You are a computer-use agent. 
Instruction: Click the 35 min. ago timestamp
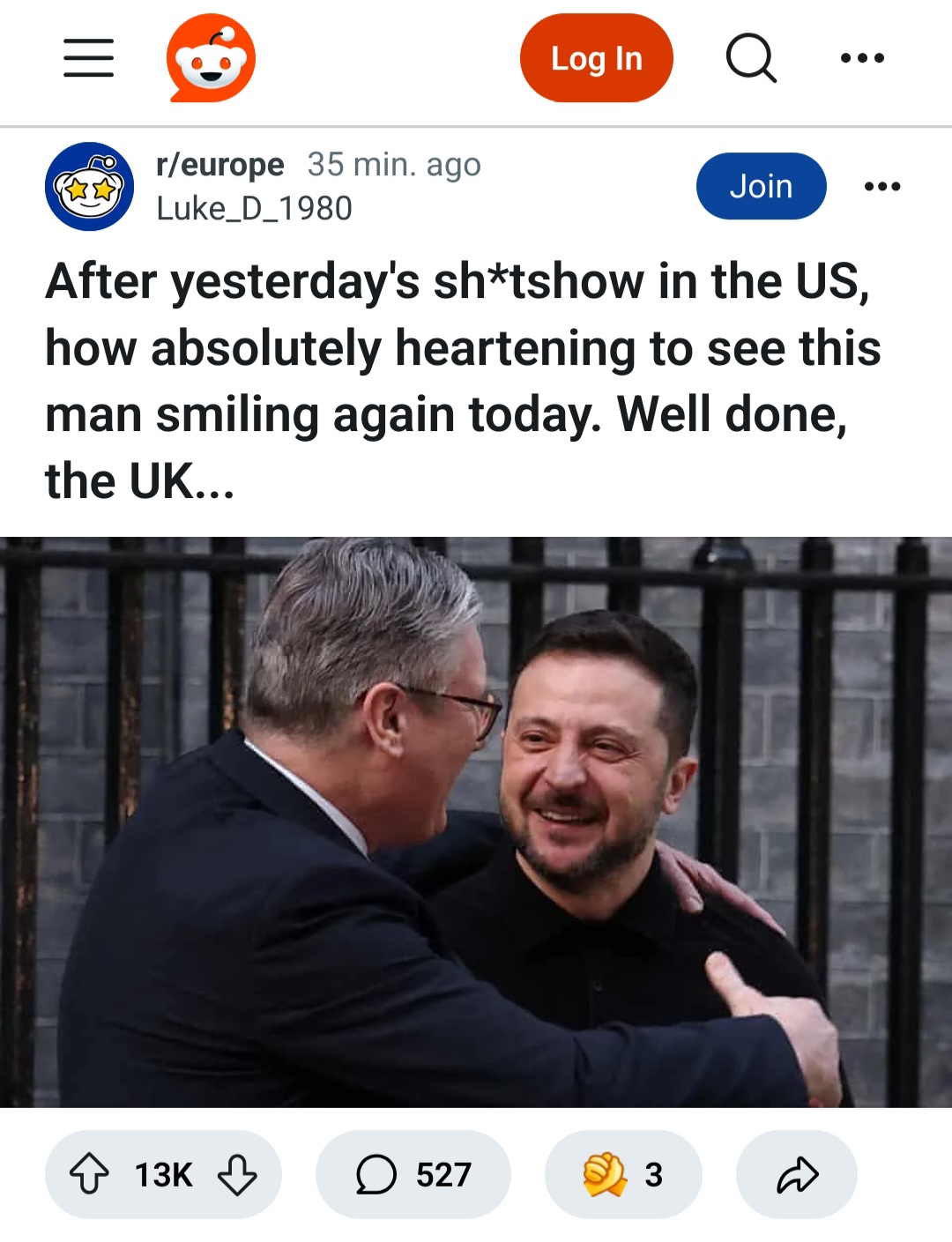394,165
